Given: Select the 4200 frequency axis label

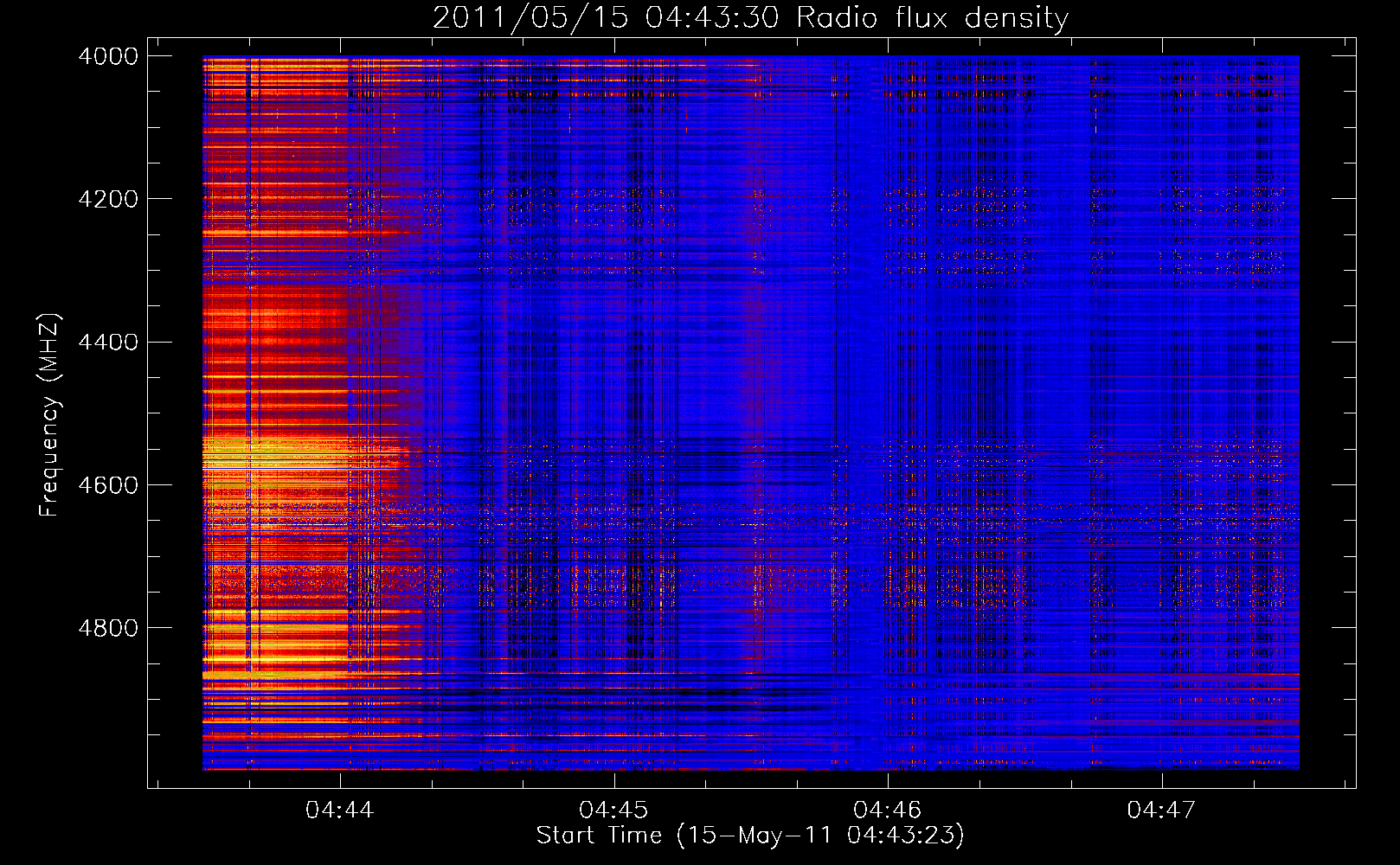Looking at the screenshot, I should coord(108,199).
